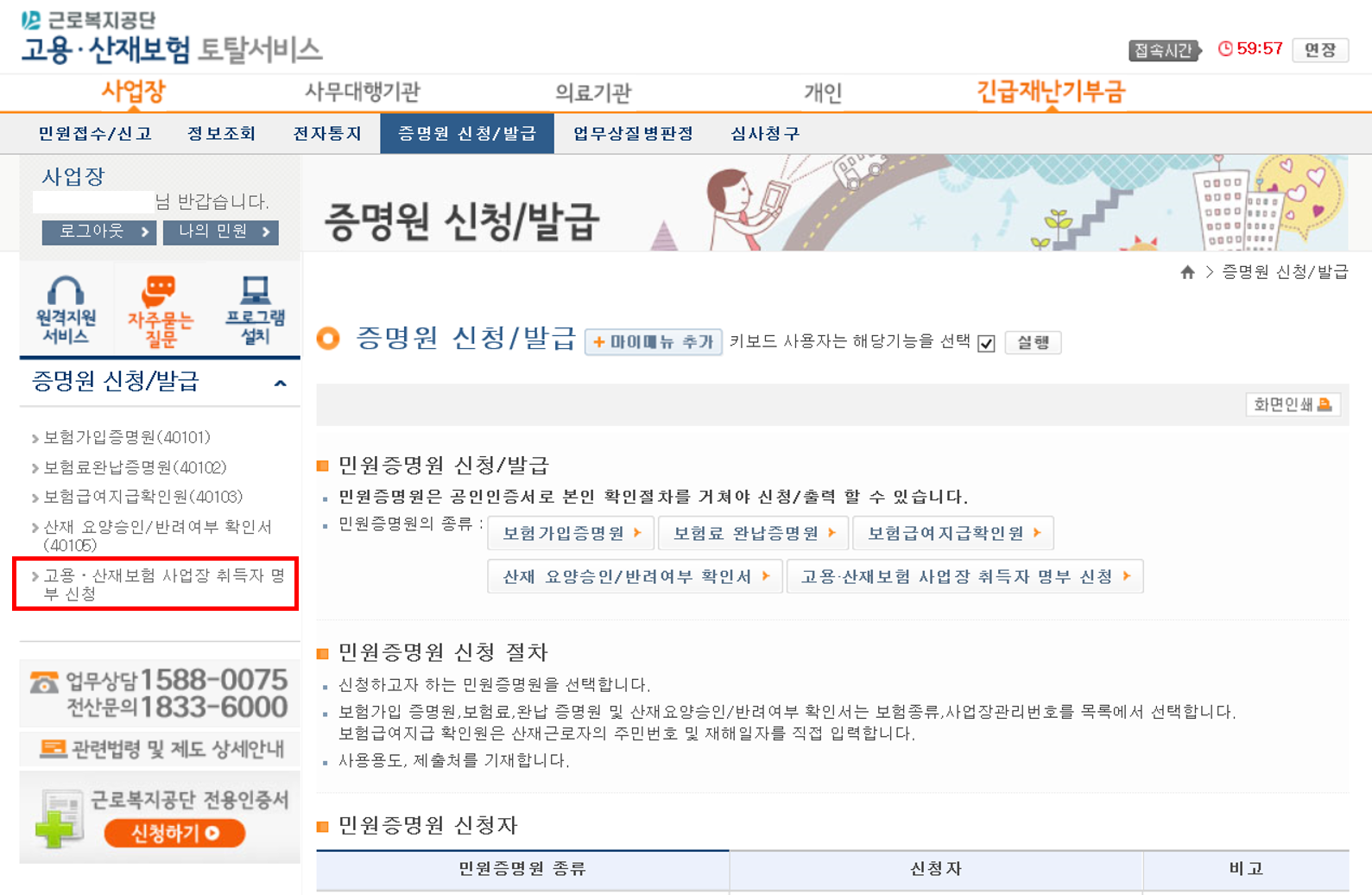Click 보험가입증명원 button in content area

point(572,533)
